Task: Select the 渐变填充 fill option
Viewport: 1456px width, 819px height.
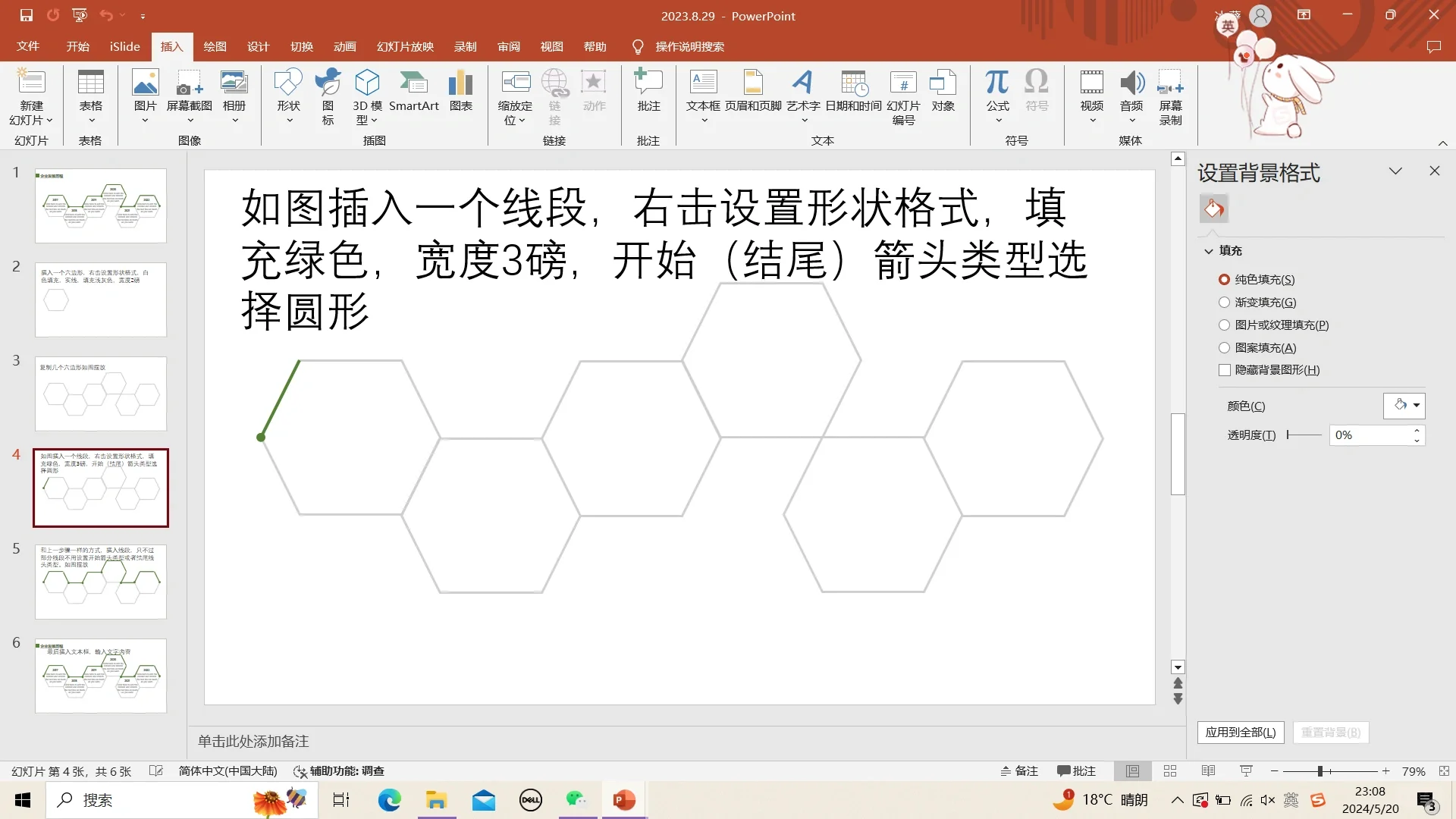Action: coord(1225,302)
